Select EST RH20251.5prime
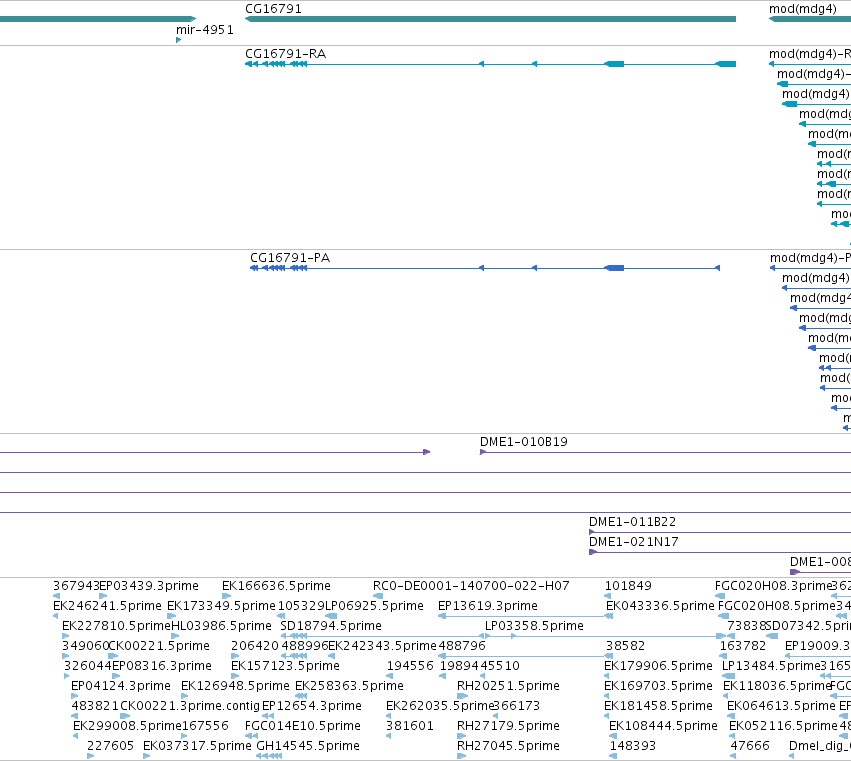Screen dimensions: 851x761 click(508, 686)
